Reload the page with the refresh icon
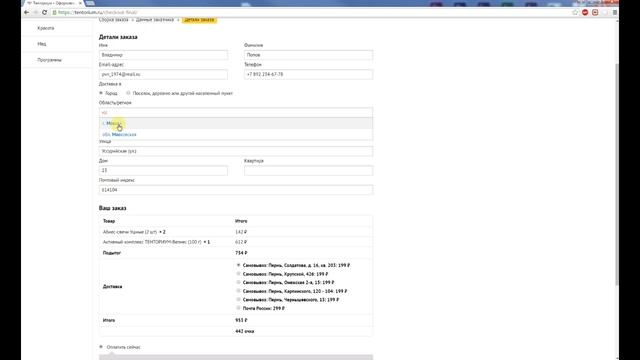Screen dimensions: 640x360 [44, 12]
